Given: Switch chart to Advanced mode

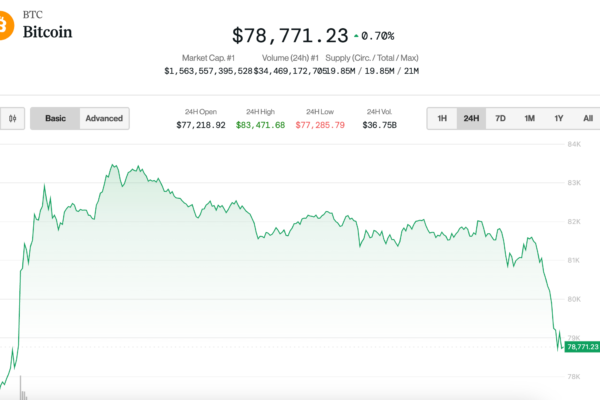Looking at the screenshot, I should coord(104,118).
